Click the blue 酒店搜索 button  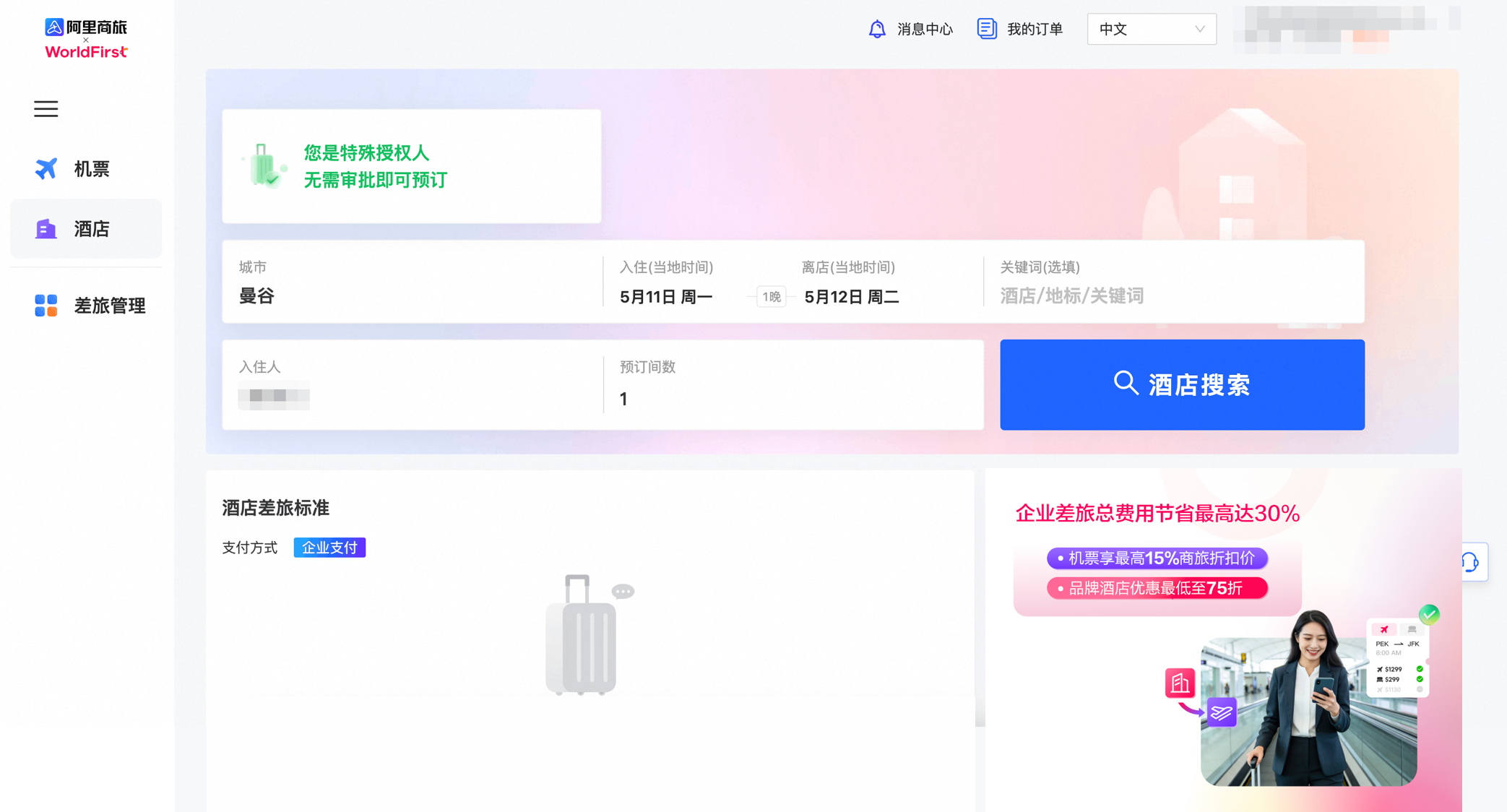[1182, 385]
